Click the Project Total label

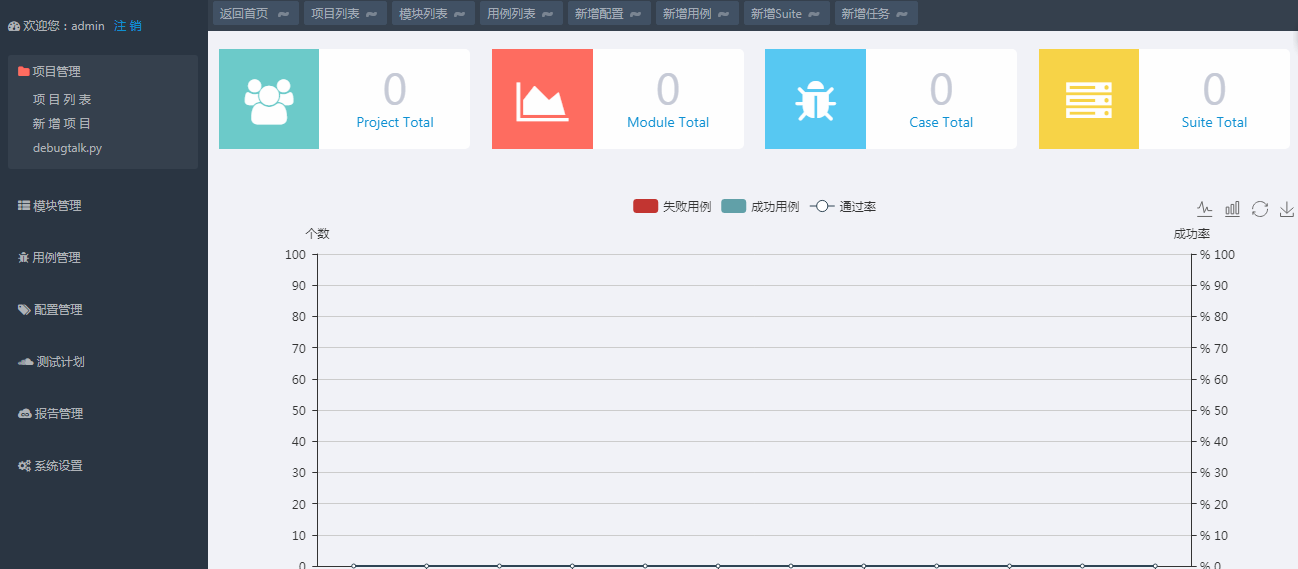point(395,122)
